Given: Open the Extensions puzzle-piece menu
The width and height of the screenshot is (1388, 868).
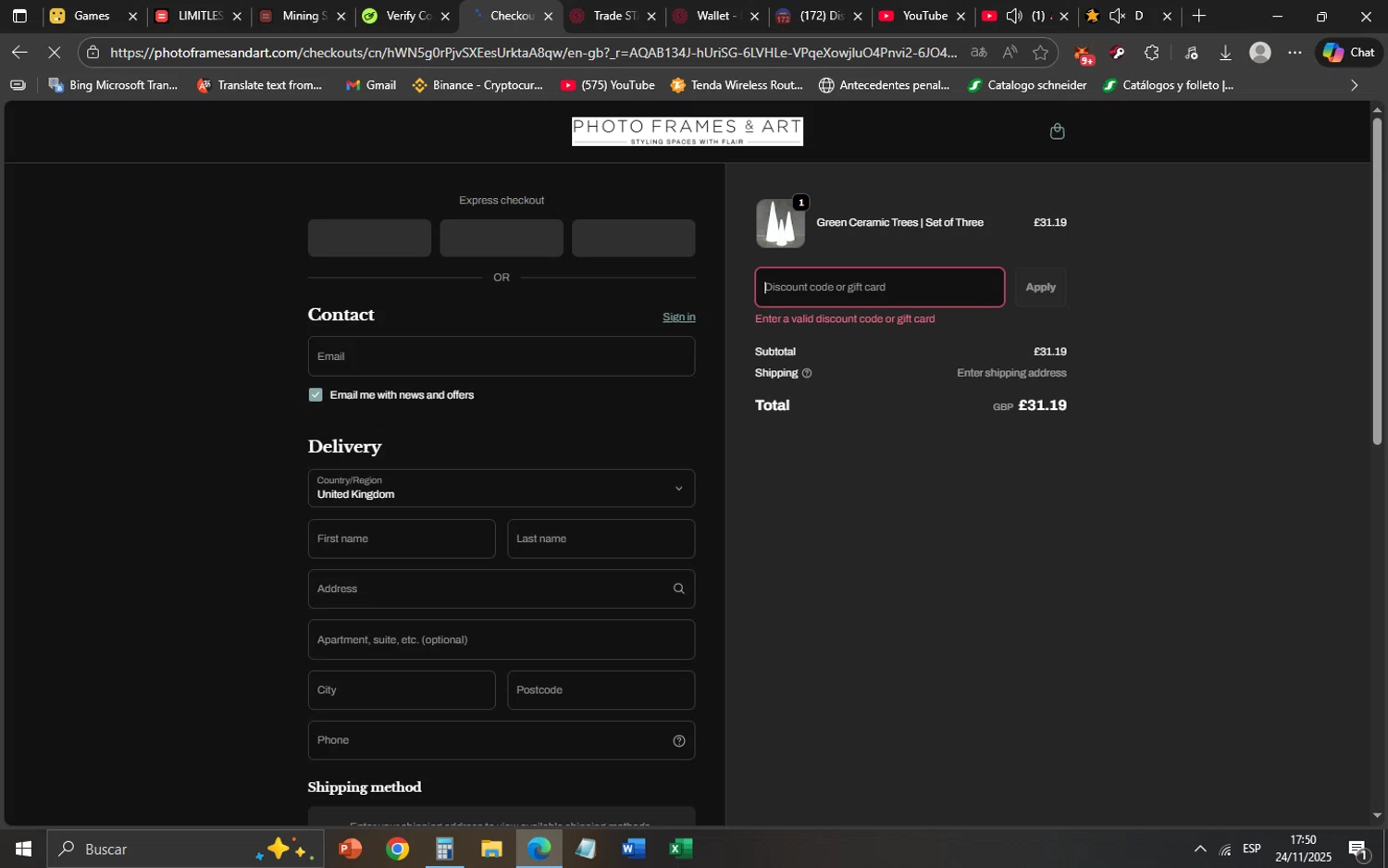Looking at the screenshot, I should pos(1152,53).
